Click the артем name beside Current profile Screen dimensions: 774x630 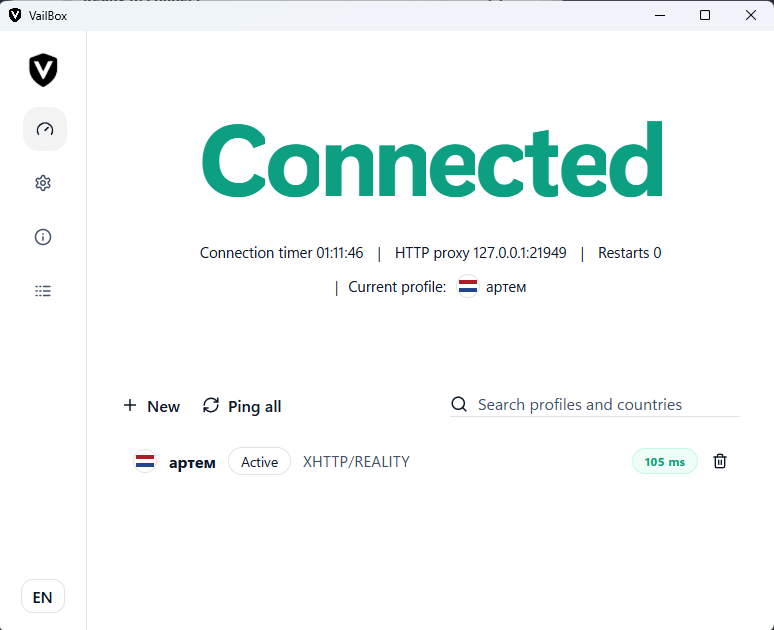(506, 287)
